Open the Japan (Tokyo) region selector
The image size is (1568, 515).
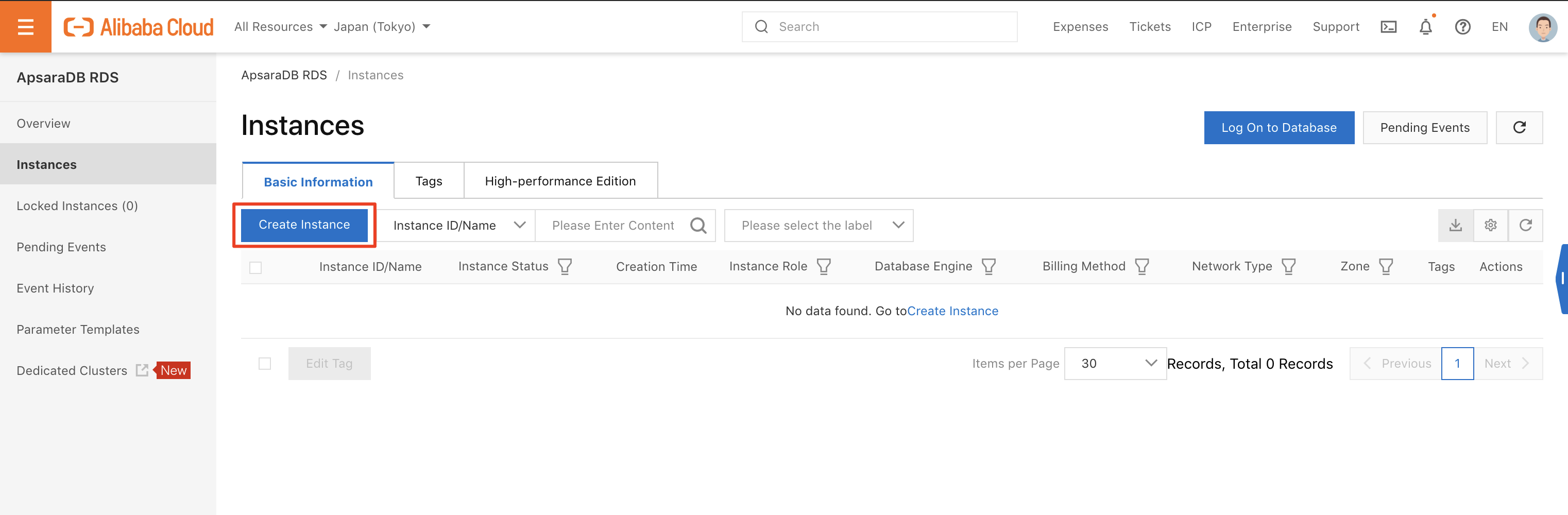tap(382, 27)
